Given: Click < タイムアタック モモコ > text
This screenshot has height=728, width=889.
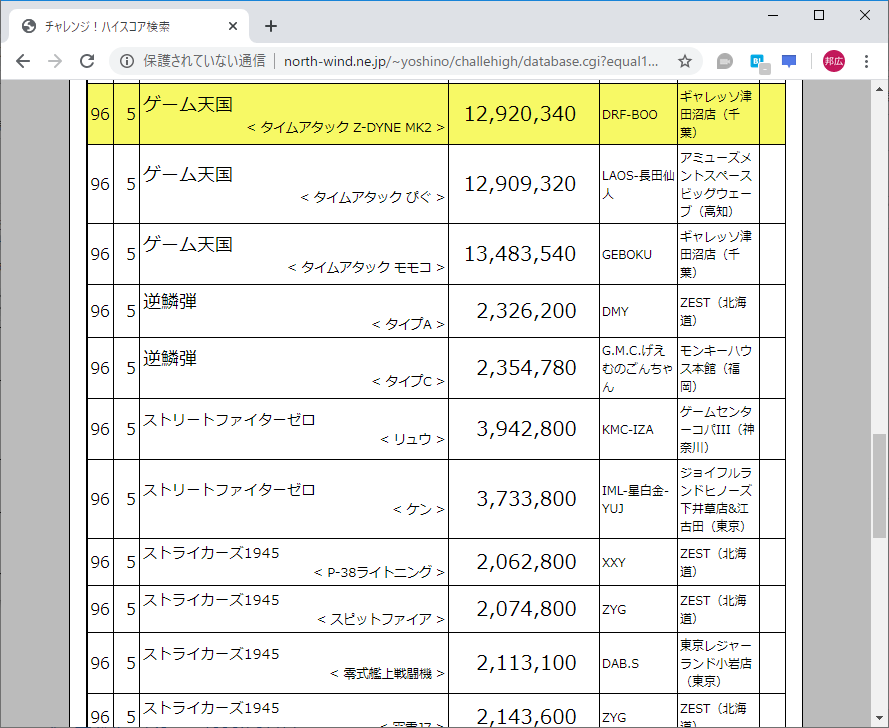Looking at the screenshot, I should pos(366,267).
